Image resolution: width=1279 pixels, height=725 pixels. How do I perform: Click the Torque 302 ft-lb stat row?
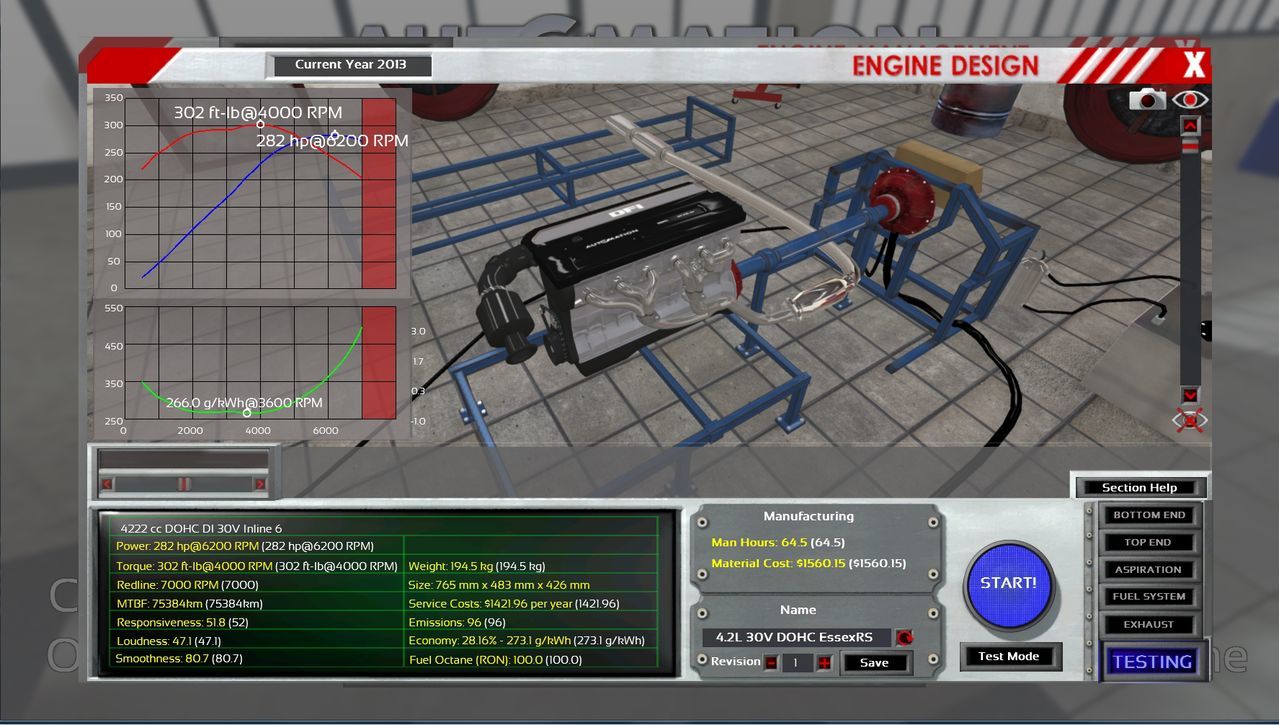click(256, 565)
